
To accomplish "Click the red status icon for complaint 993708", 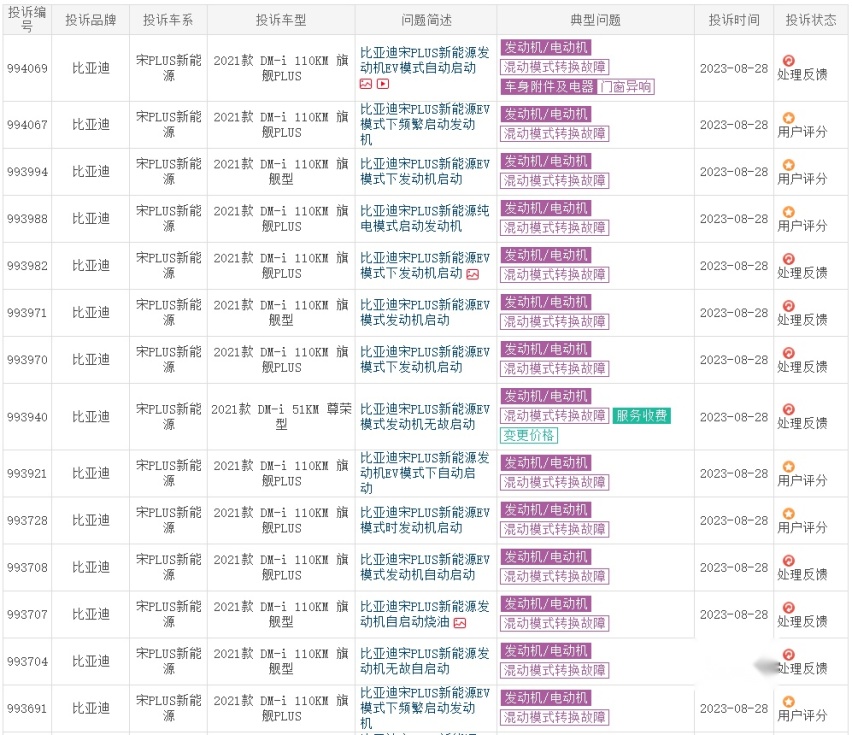I will click(x=788, y=560).
